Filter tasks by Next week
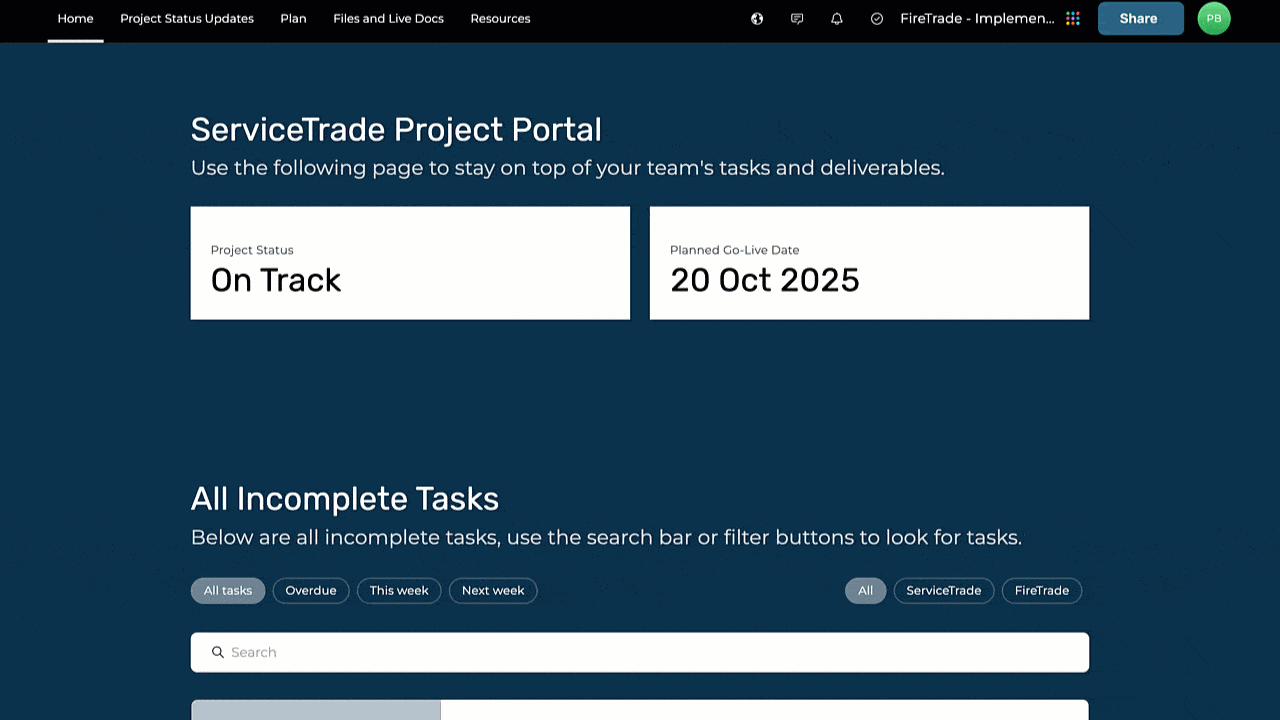This screenshot has height=720, width=1280. pos(493,590)
